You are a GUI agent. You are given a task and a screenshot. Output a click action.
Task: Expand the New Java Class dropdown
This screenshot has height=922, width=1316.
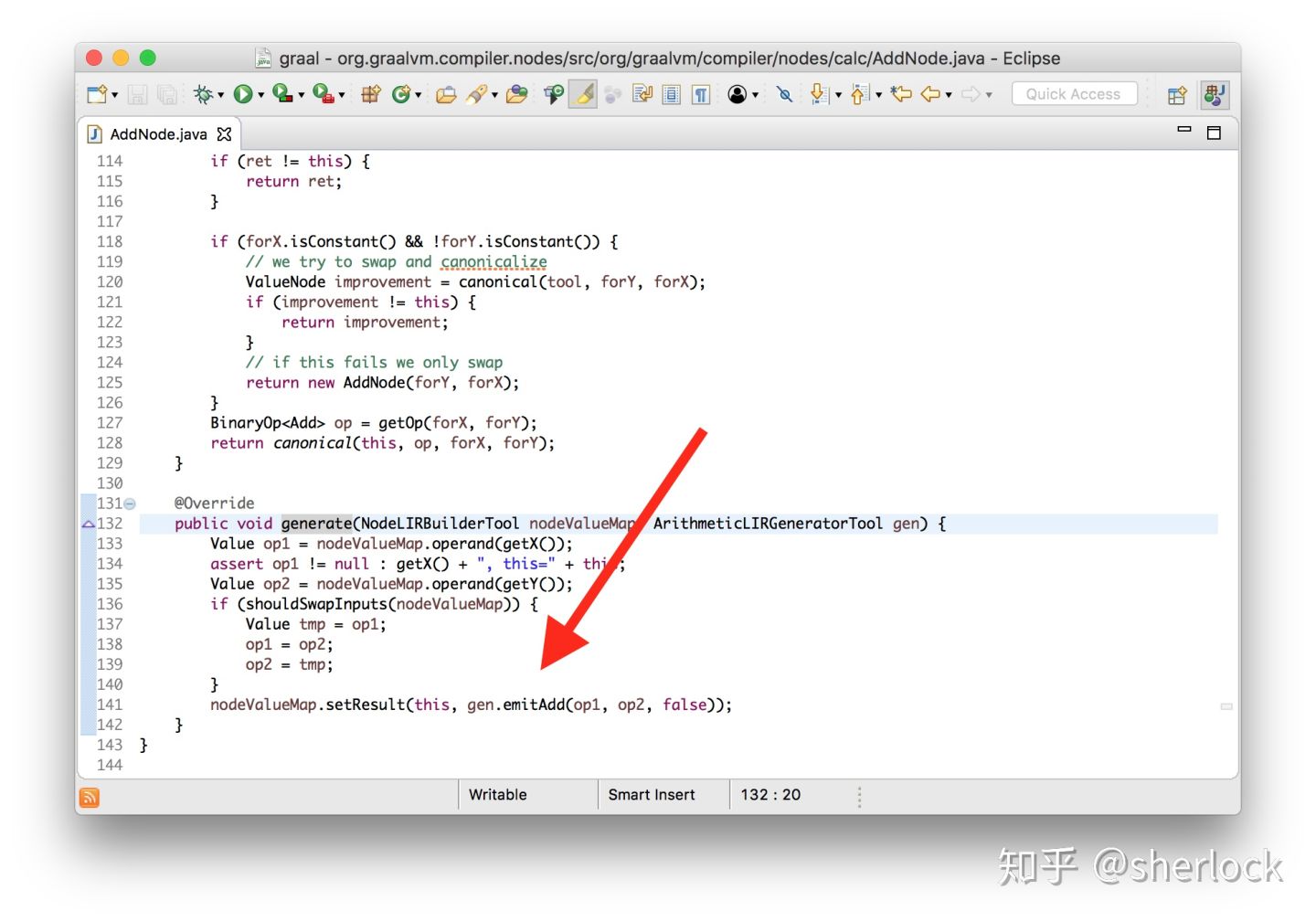click(x=418, y=95)
